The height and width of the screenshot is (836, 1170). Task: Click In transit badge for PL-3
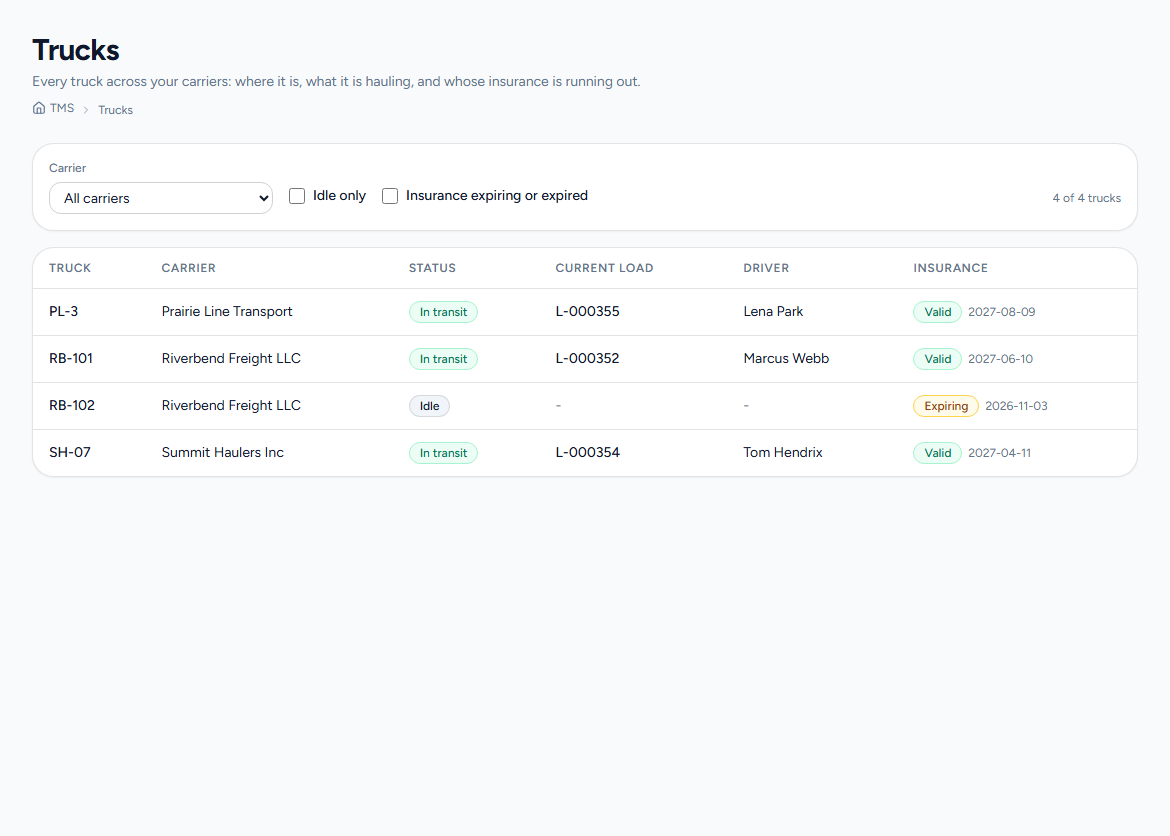tap(443, 312)
